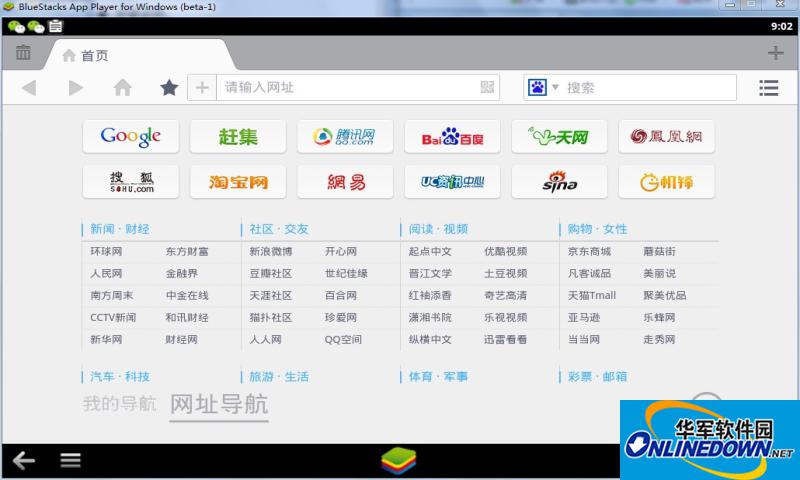Open the first WeChat notification icon
This screenshot has height=480, width=800.
coord(16,27)
